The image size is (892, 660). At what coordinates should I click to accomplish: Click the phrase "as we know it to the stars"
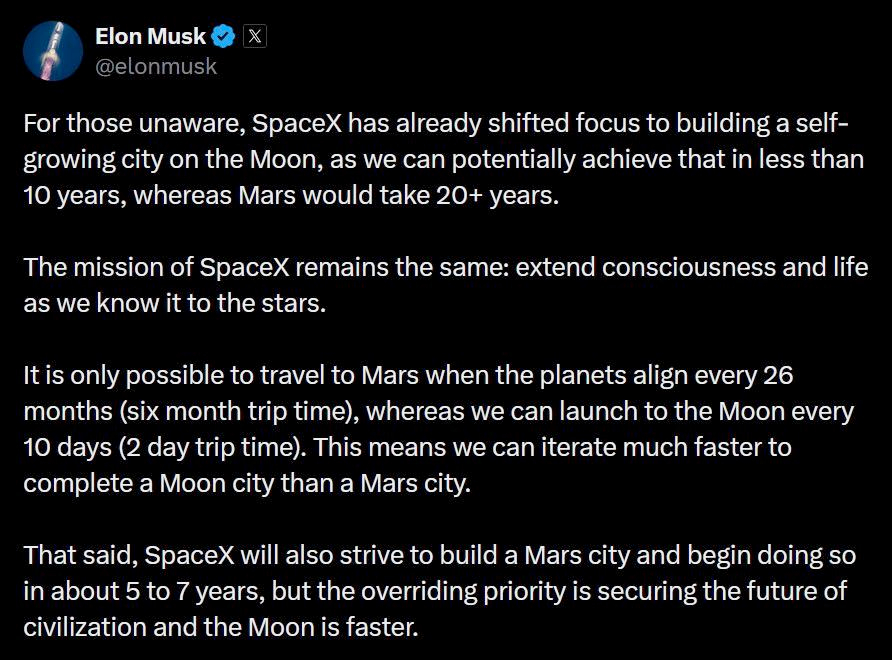click(174, 304)
